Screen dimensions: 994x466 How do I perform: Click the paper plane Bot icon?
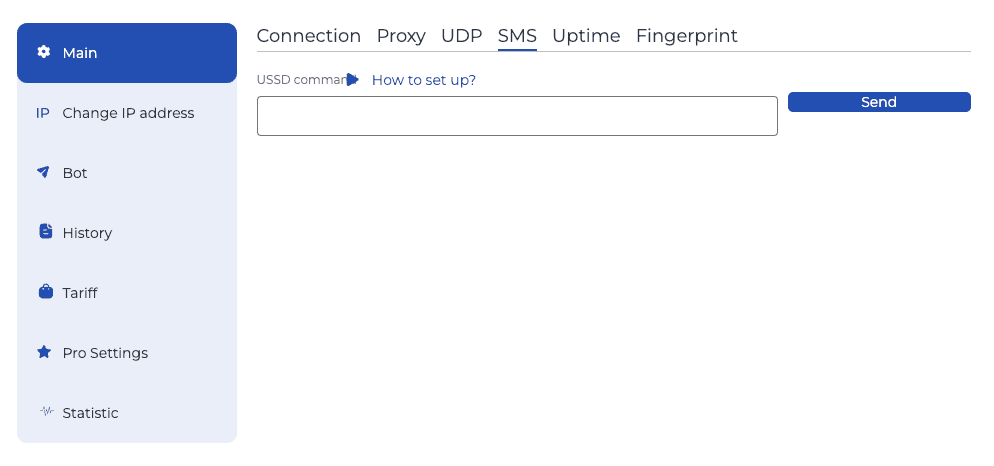[44, 172]
